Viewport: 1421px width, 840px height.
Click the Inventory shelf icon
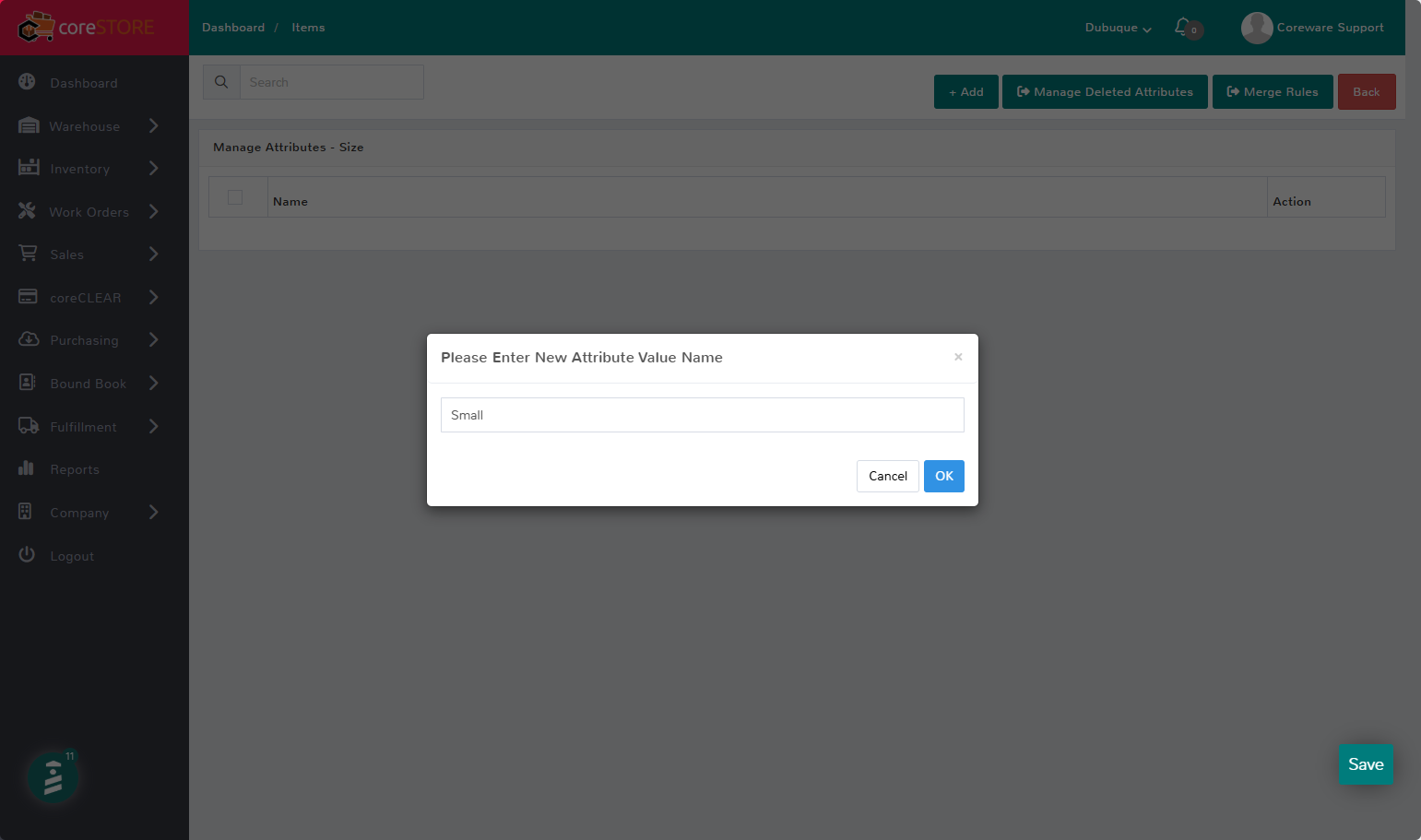[29, 168]
